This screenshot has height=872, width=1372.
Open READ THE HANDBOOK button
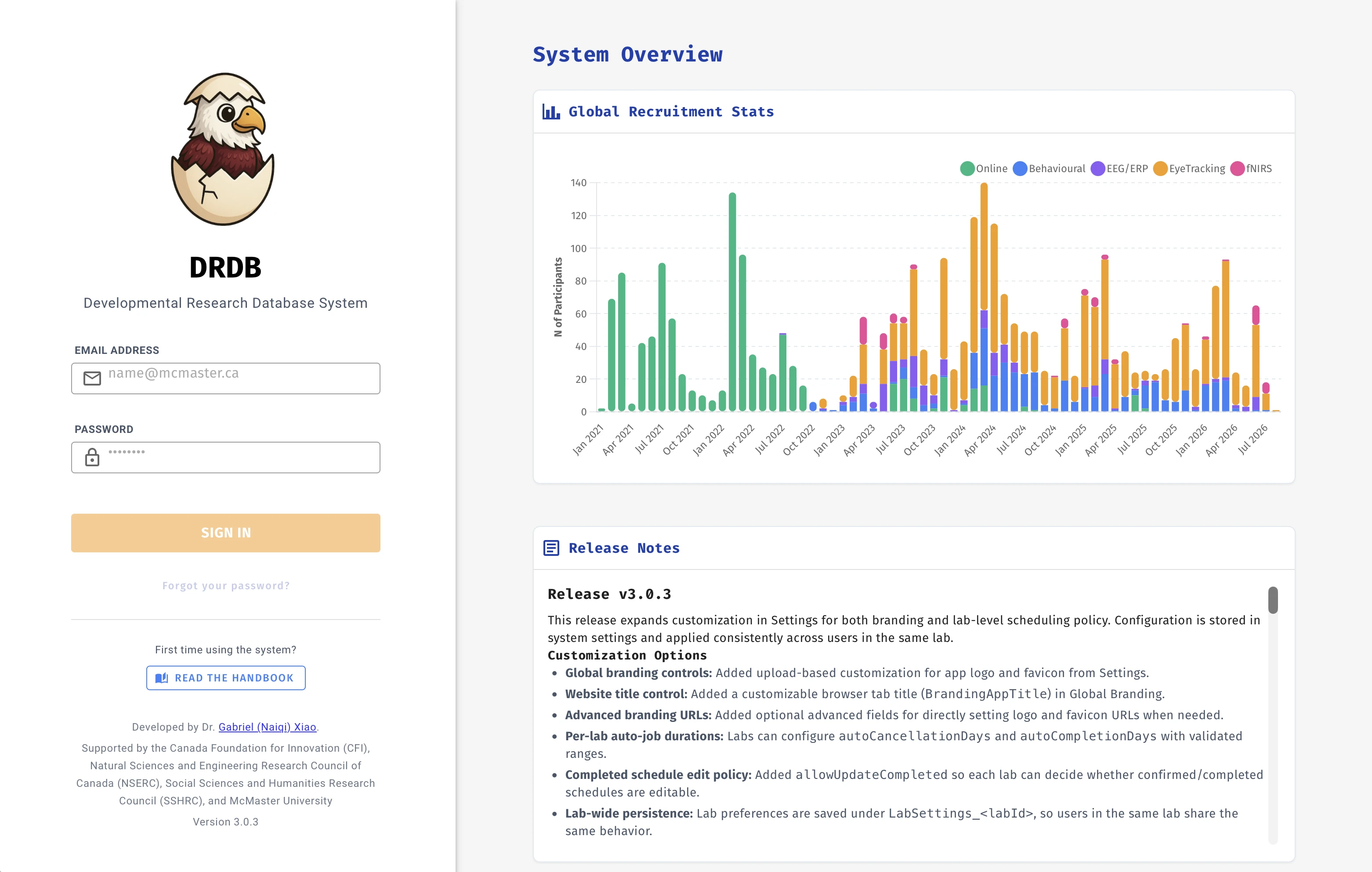(x=226, y=678)
